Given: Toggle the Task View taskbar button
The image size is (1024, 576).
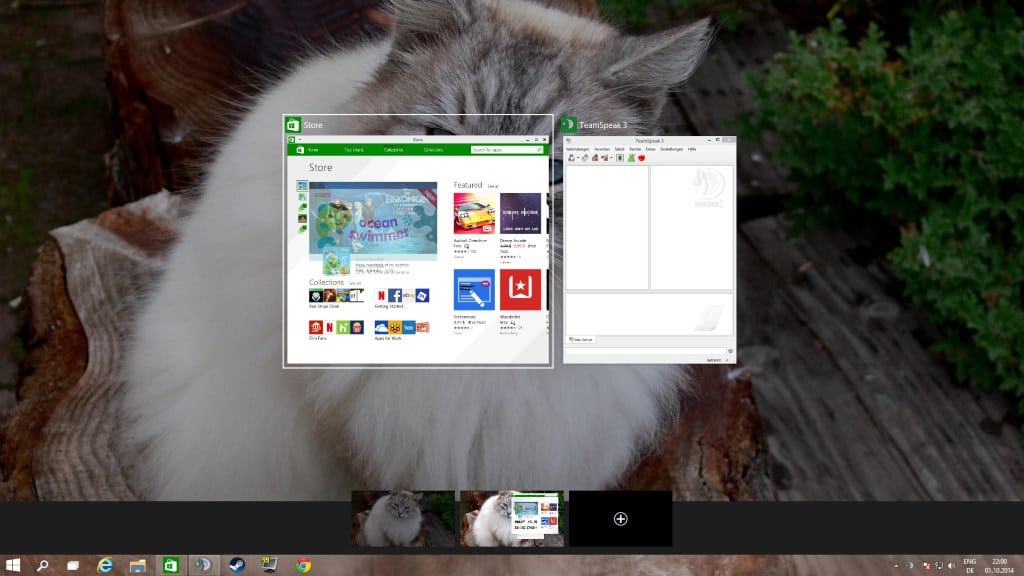Looking at the screenshot, I should point(72,564).
